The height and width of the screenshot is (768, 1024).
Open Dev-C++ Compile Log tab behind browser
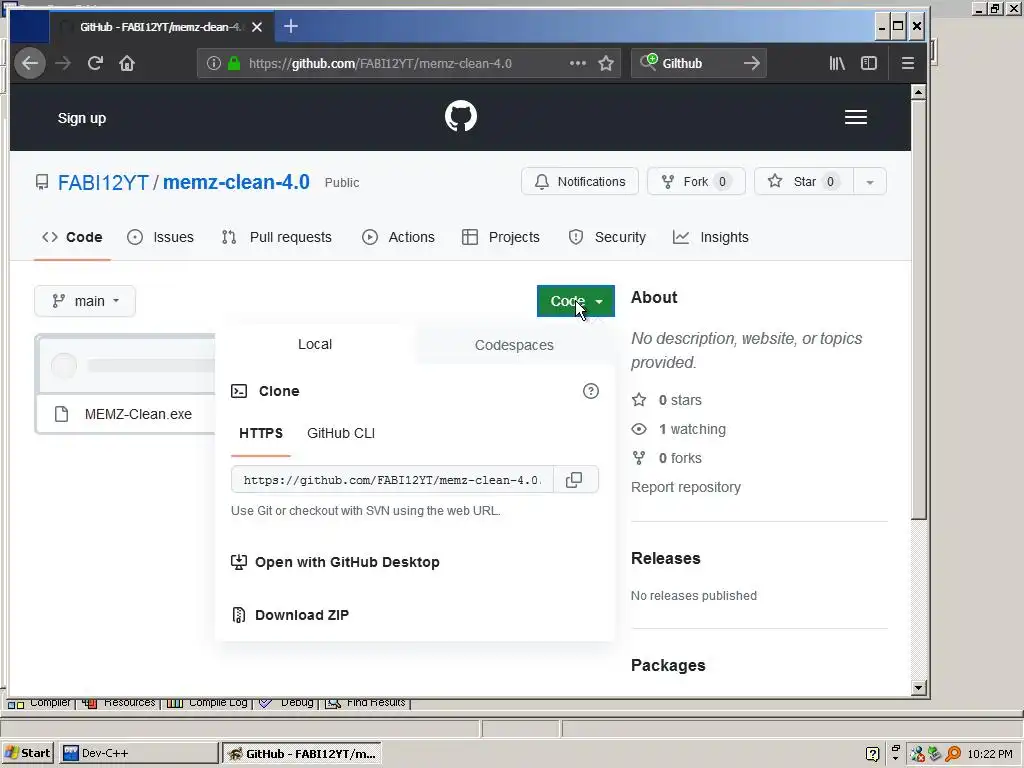pos(208,703)
